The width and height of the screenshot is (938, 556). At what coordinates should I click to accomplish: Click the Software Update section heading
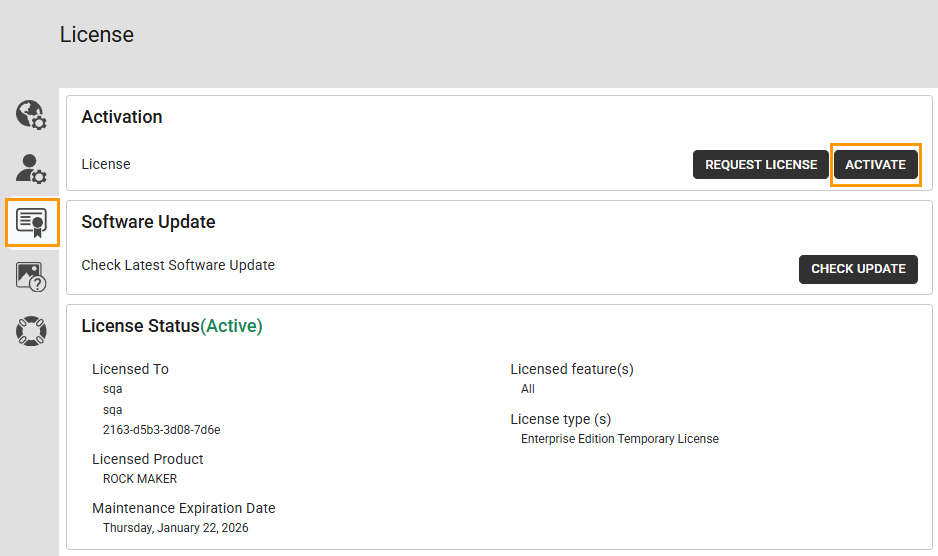(x=148, y=222)
